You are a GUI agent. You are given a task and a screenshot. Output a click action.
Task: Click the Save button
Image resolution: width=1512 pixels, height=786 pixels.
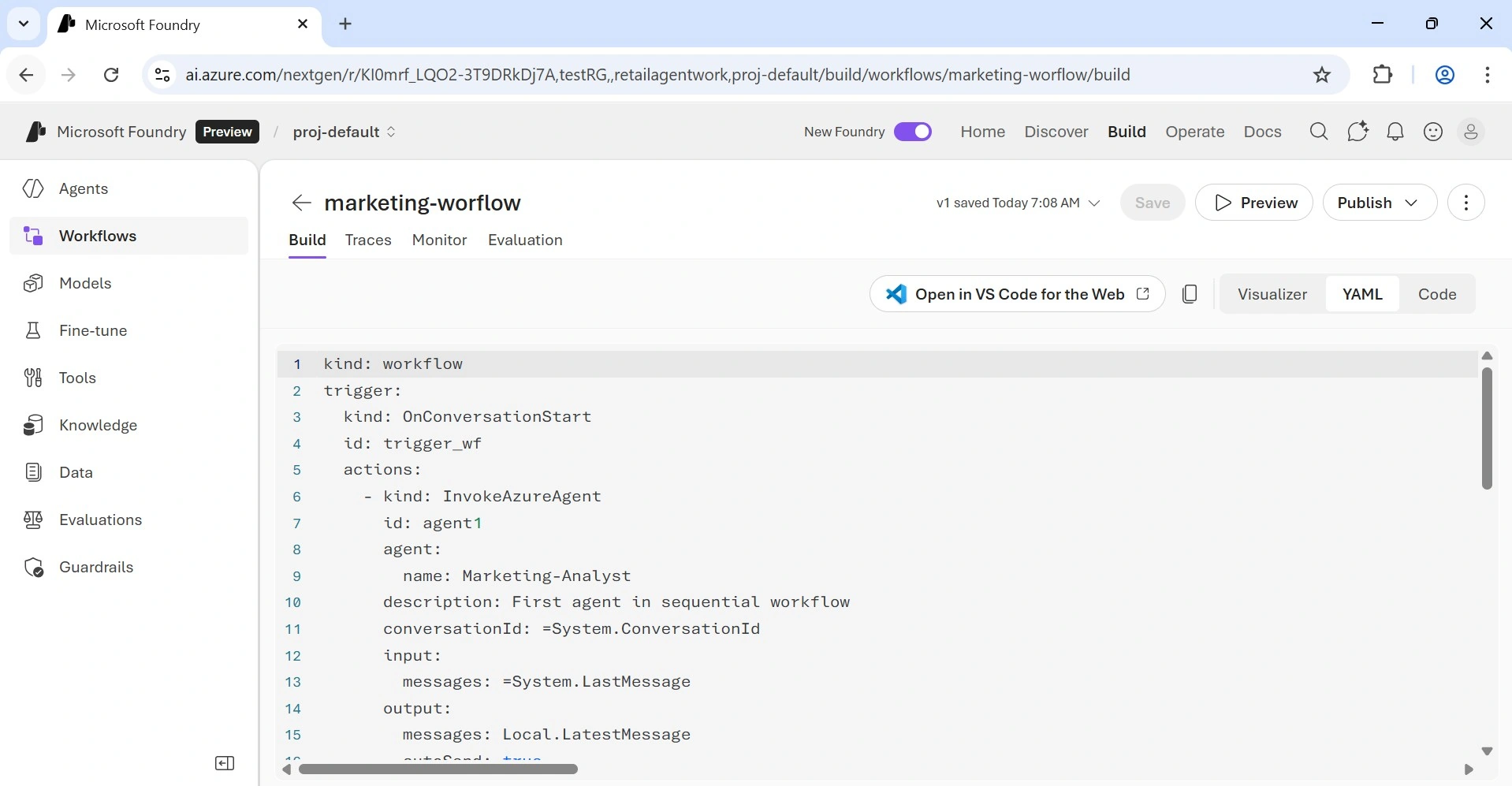[1153, 203]
